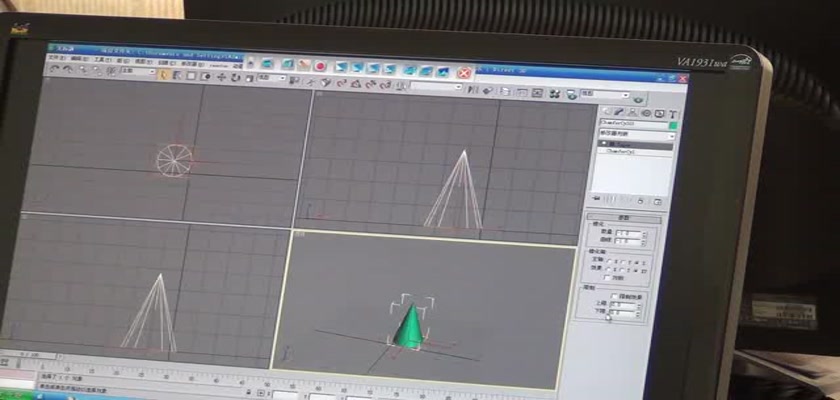Select effect 效果 XY radio button
Image resolution: width=840 pixels, height=400 pixels.
(x=636, y=271)
